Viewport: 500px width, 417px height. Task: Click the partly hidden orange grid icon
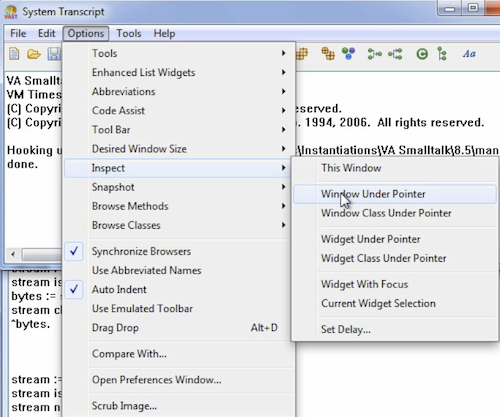302,54
